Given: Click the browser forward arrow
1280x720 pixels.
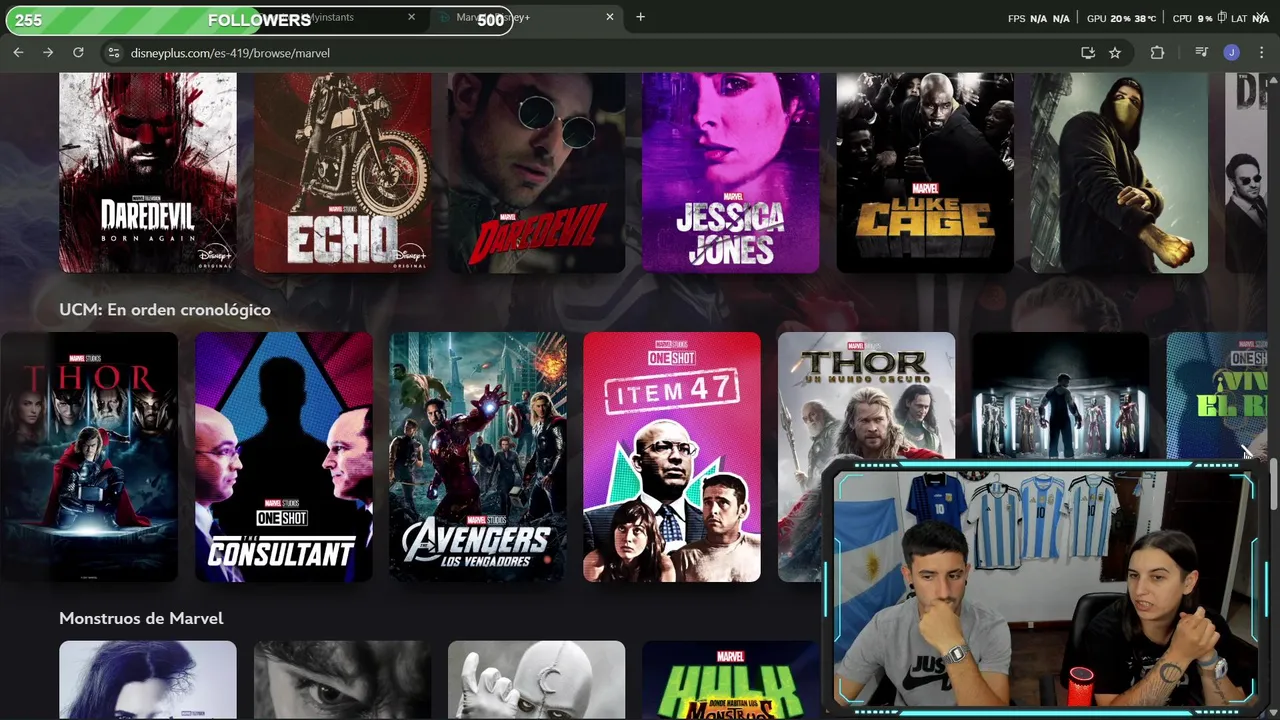Looking at the screenshot, I should (x=48, y=52).
